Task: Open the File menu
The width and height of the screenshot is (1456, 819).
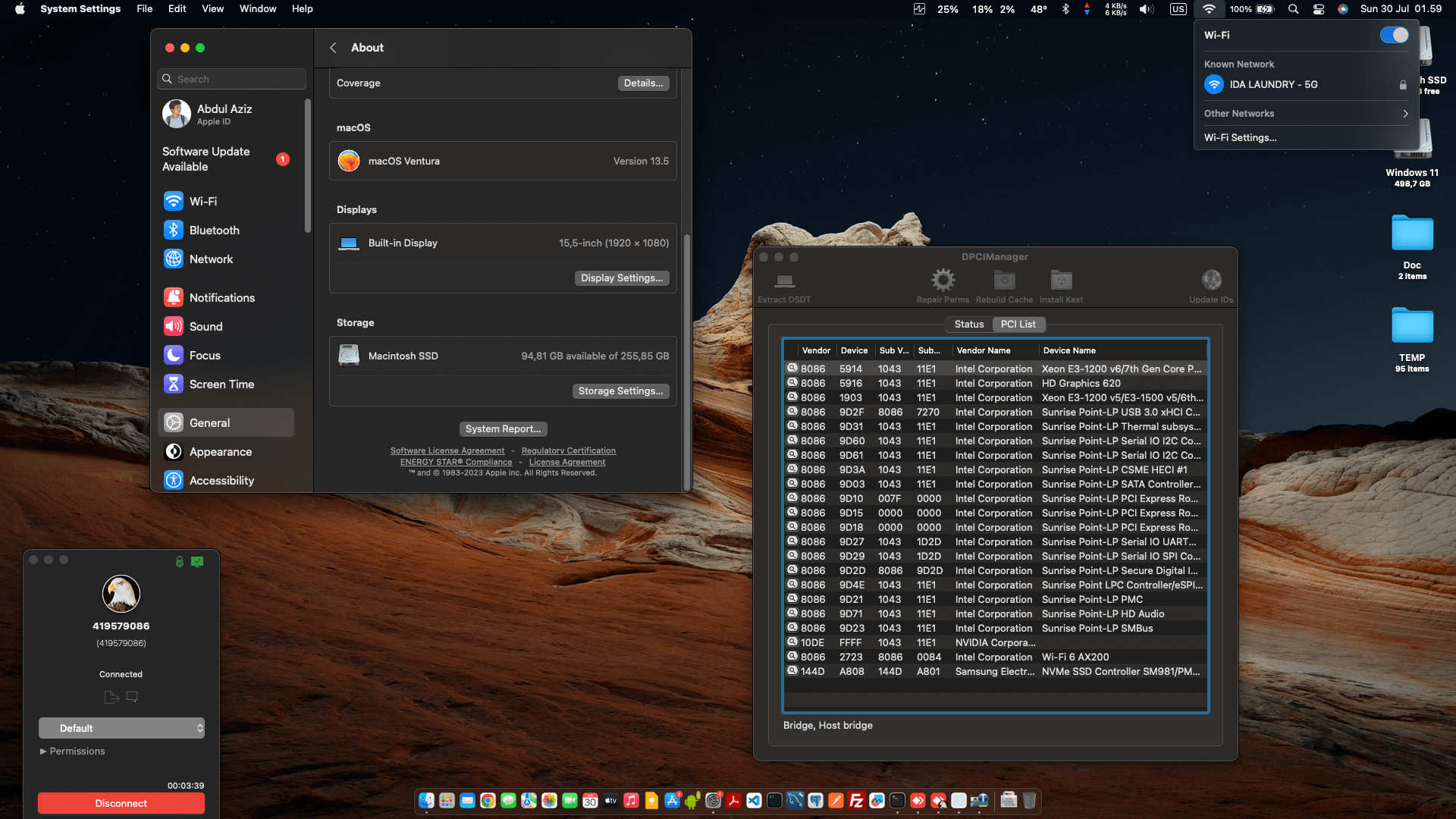Action: (144, 9)
